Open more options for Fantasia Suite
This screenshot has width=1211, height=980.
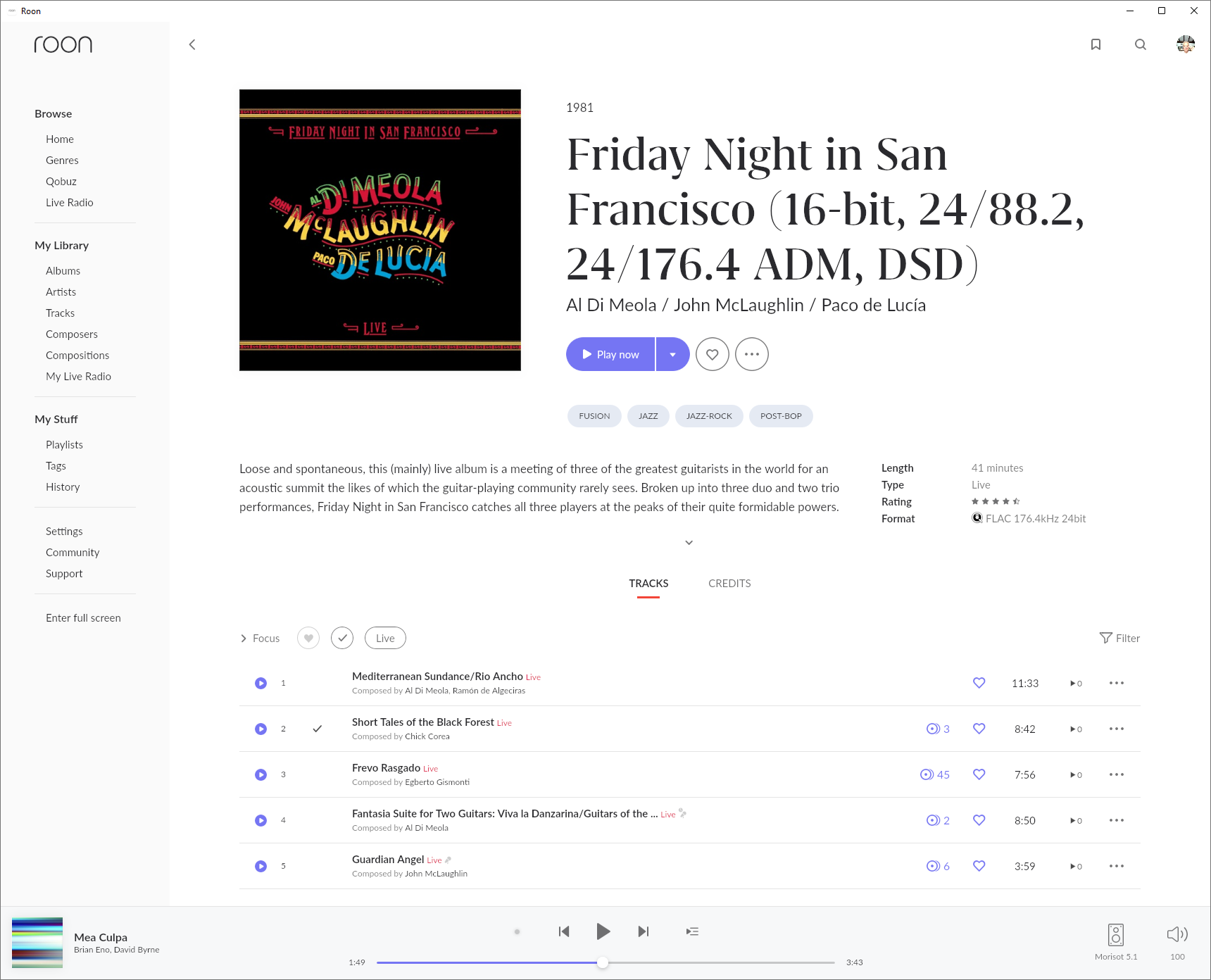1117,820
